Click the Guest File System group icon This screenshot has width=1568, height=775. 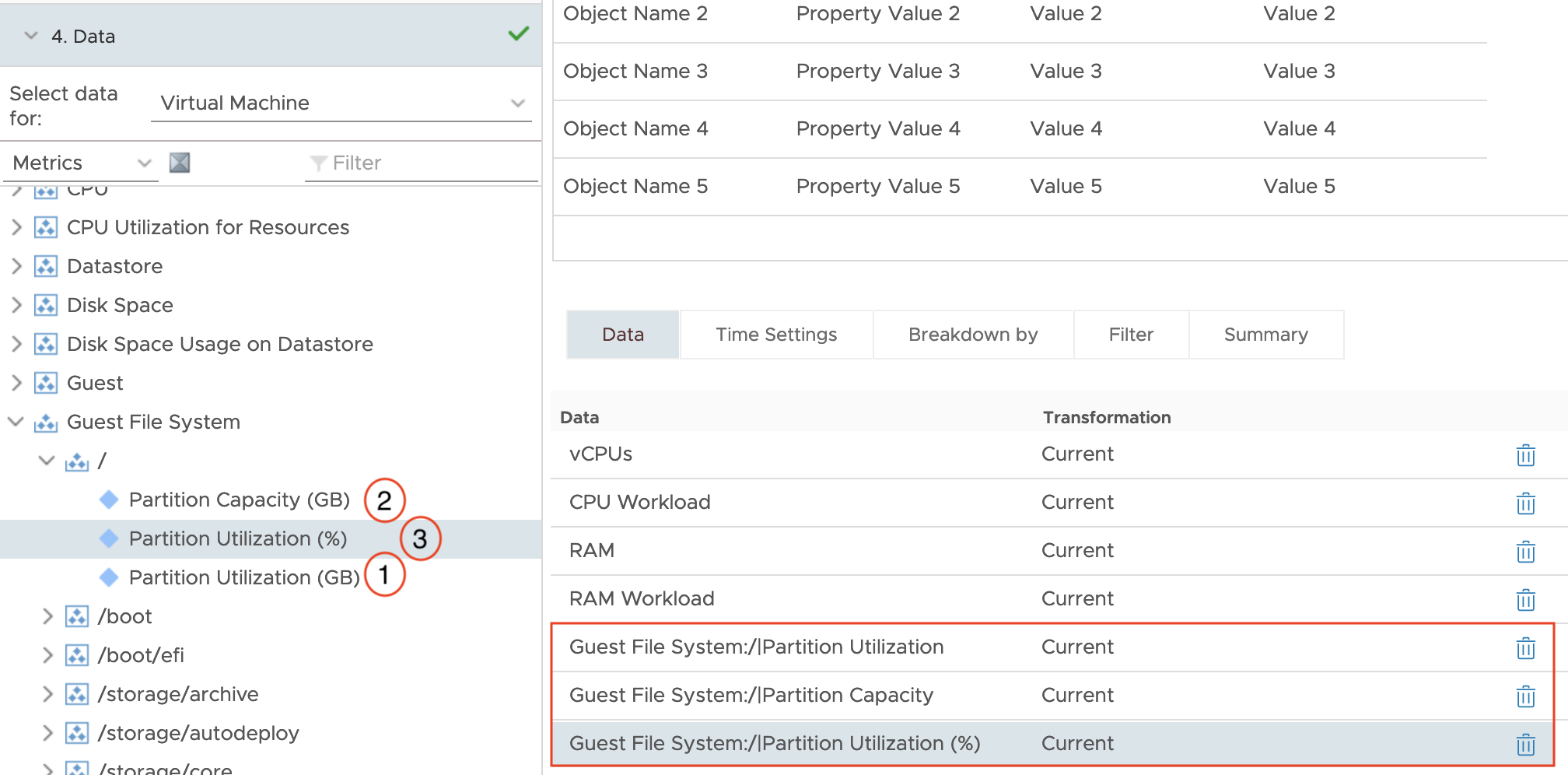tap(46, 423)
